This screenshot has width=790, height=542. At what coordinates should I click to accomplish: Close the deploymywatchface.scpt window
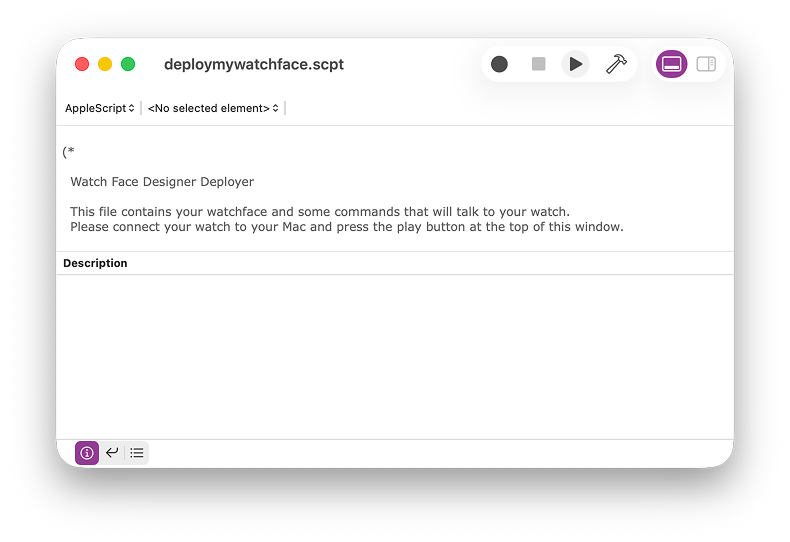click(82, 64)
